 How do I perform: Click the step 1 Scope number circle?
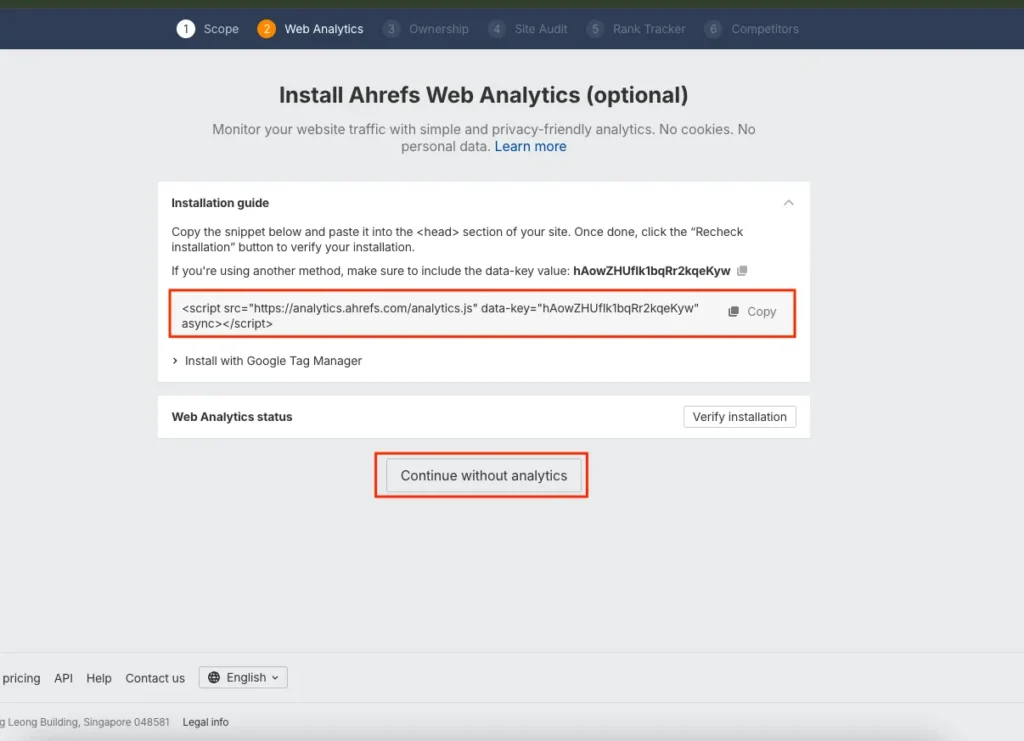click(186, 29)
